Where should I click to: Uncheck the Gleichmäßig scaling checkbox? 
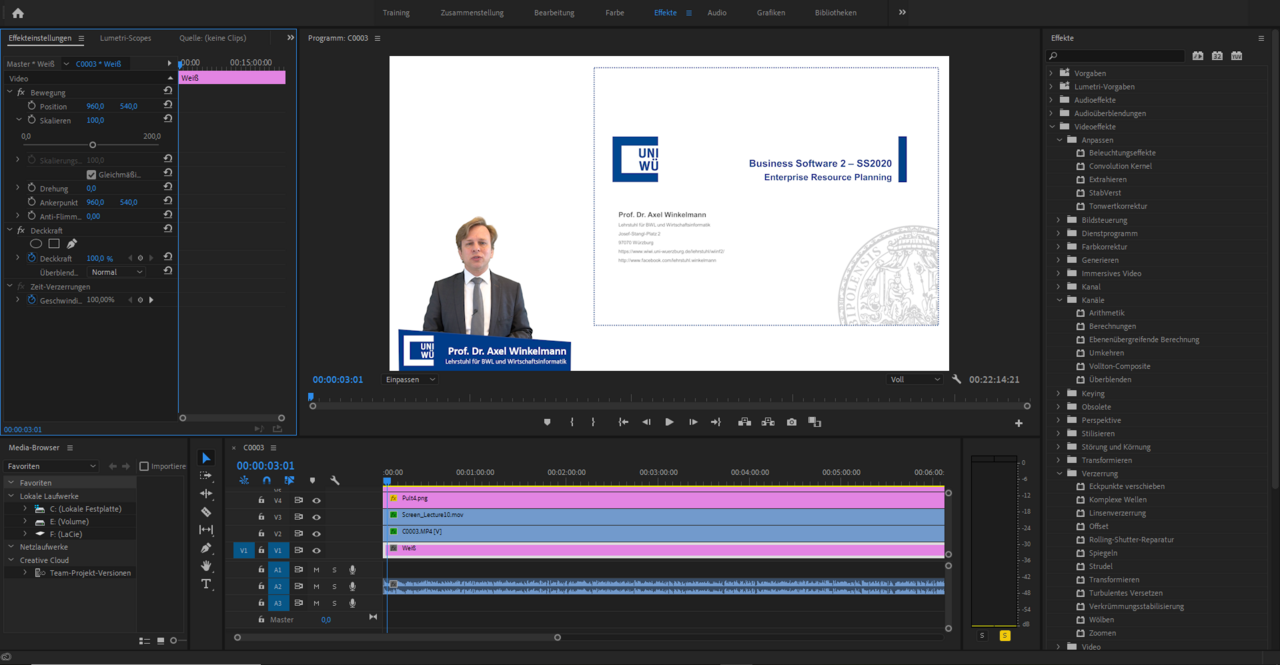[x=91, y=174]
